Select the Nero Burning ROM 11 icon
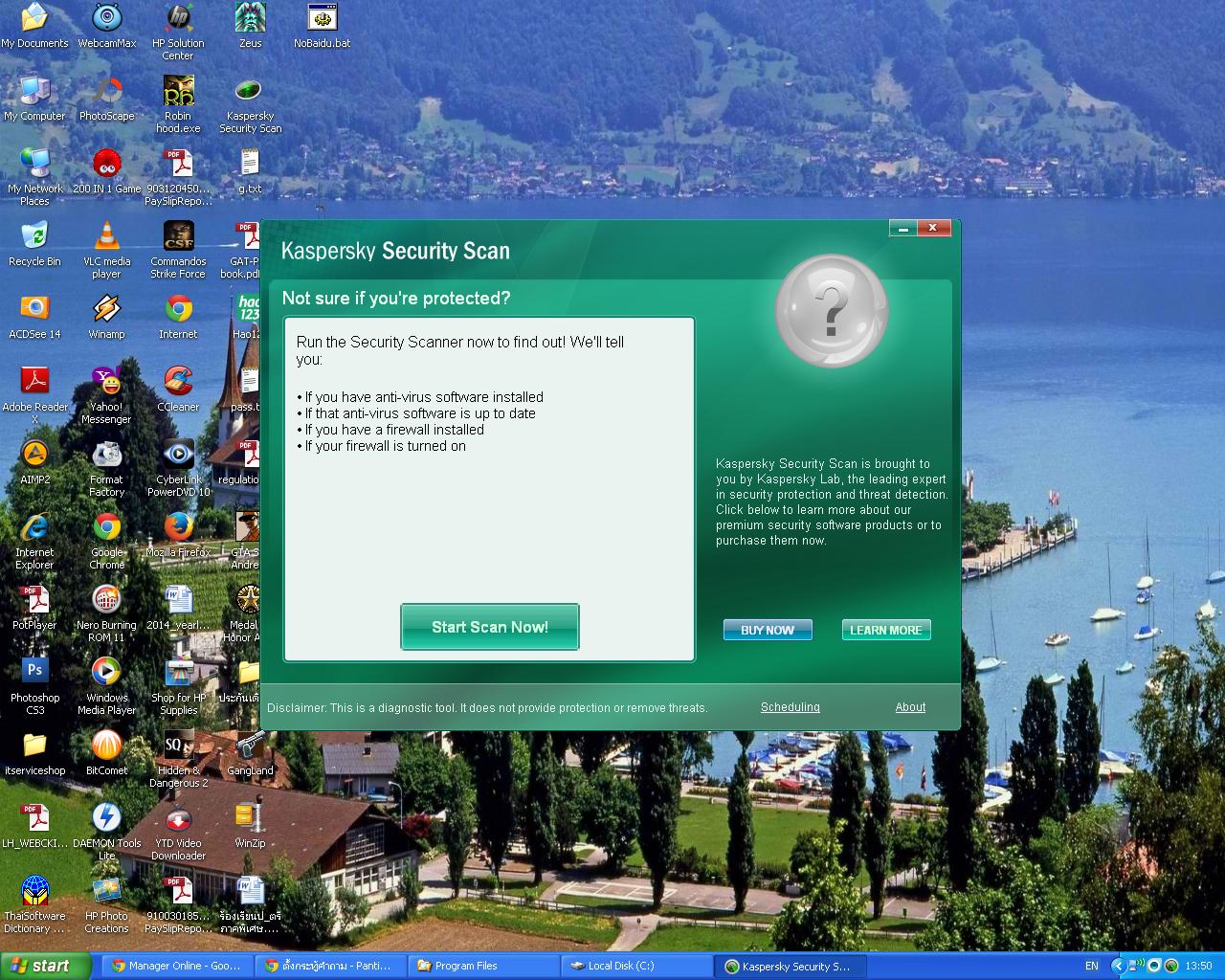1225x980 pixels. (107, 613)
